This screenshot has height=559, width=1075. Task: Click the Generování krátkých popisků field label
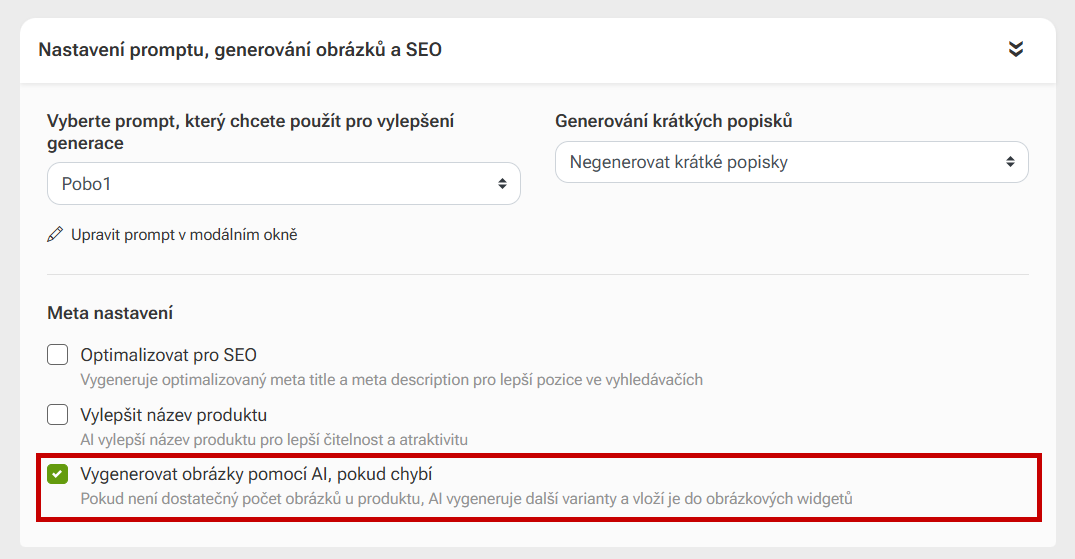[673, 121]
